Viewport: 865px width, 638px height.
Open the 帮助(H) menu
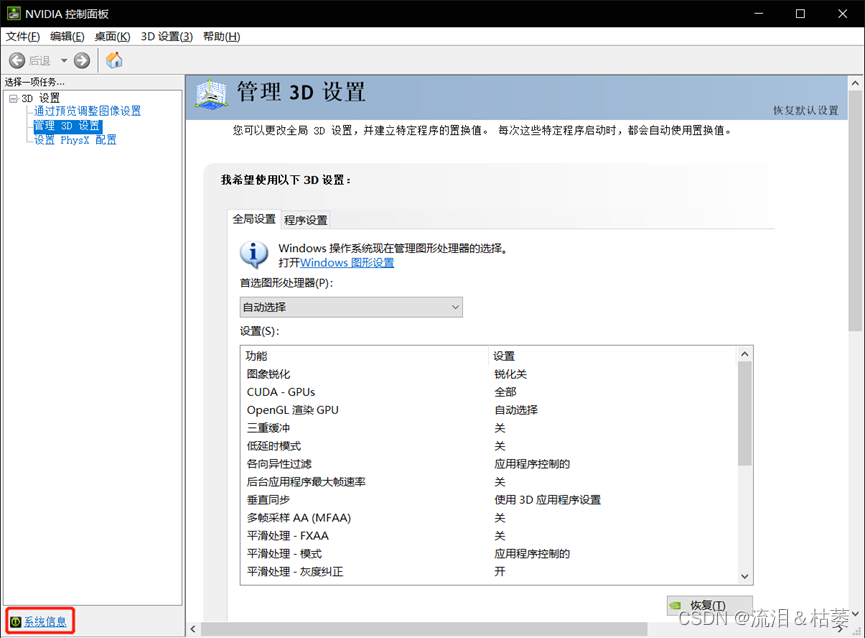[222, 36]
